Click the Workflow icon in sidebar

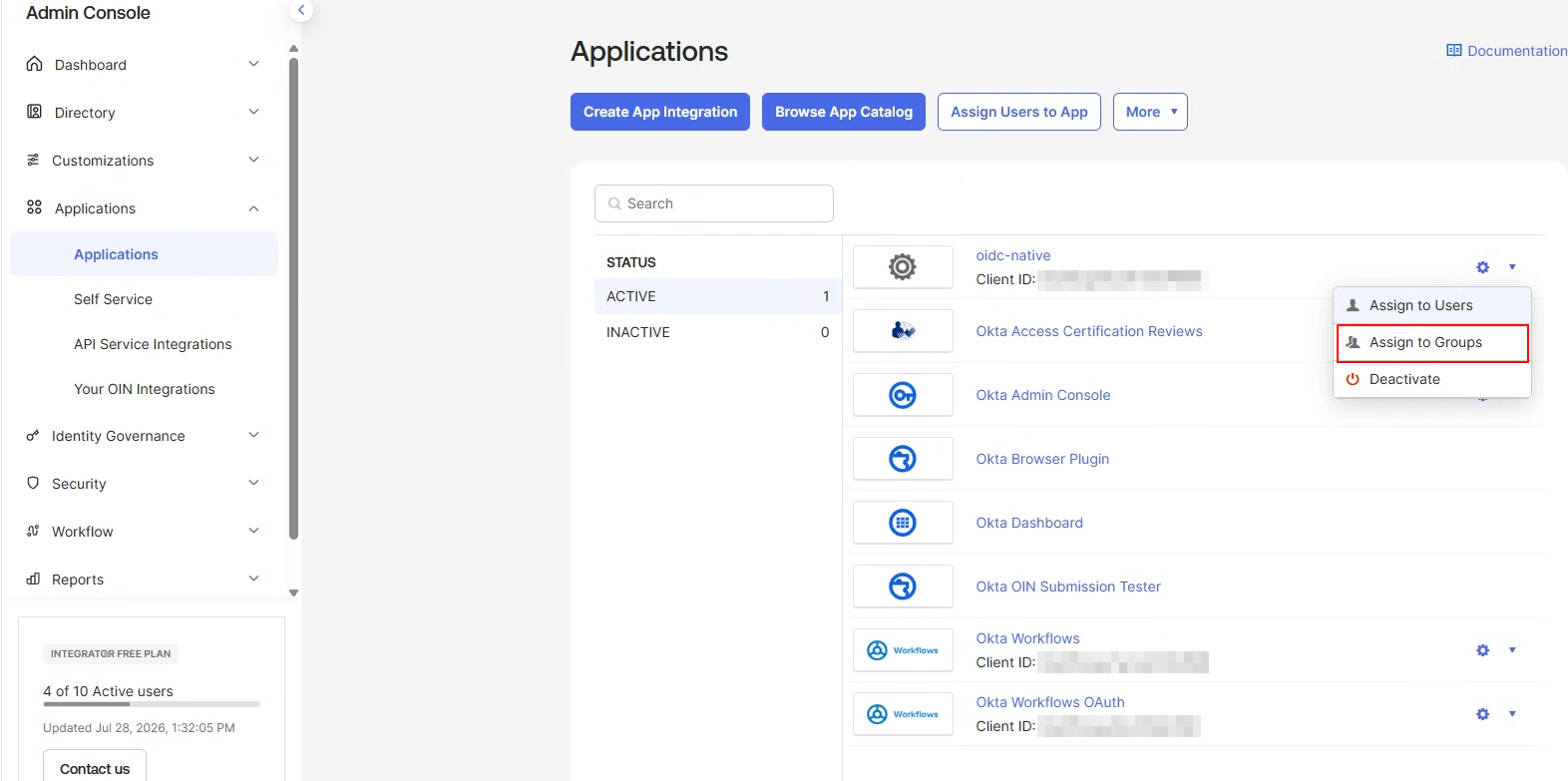[33, 531]
